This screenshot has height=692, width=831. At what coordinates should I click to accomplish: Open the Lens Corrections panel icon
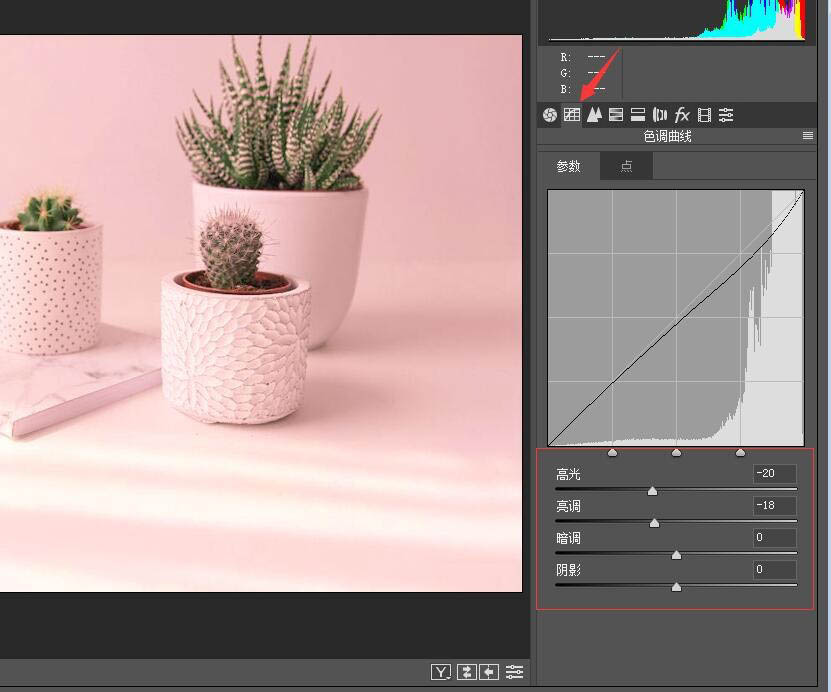[660, 115]
